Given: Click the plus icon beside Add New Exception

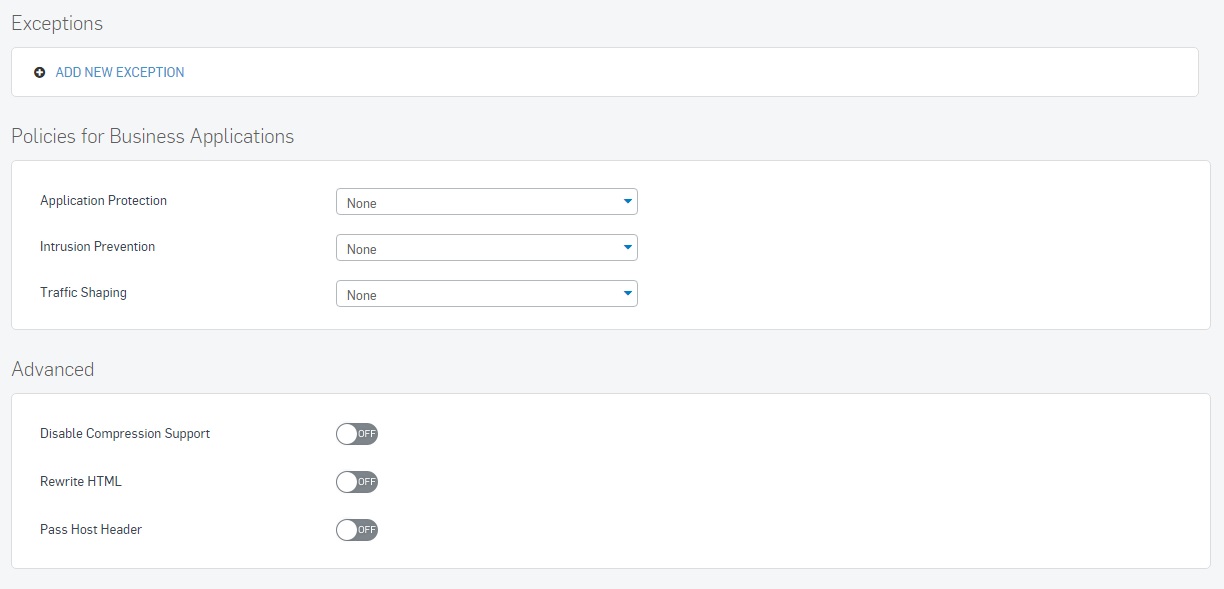Looking at the screenshot, I should [x=40, y=73].
